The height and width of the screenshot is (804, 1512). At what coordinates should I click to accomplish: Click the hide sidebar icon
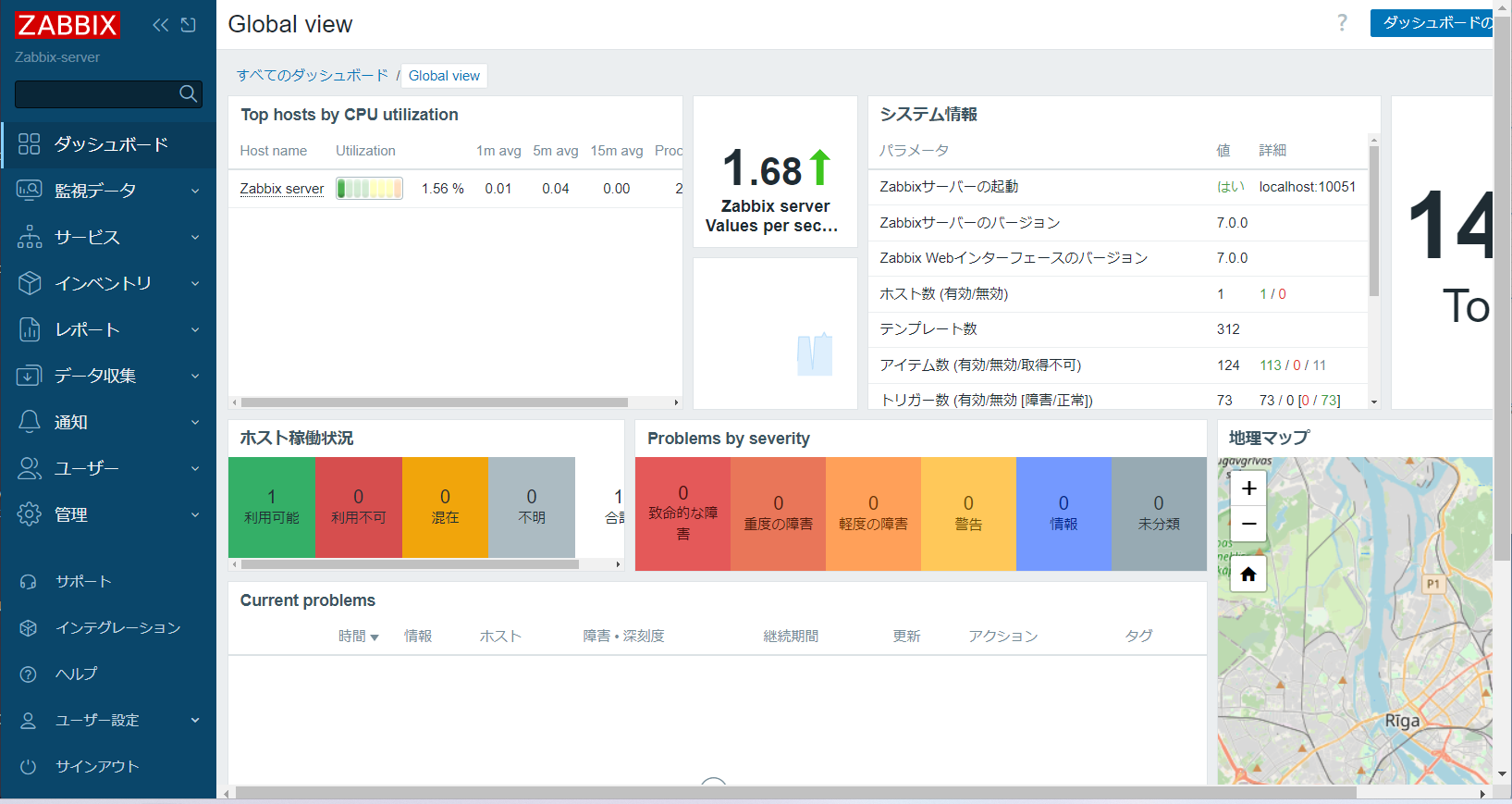(189, 25)
